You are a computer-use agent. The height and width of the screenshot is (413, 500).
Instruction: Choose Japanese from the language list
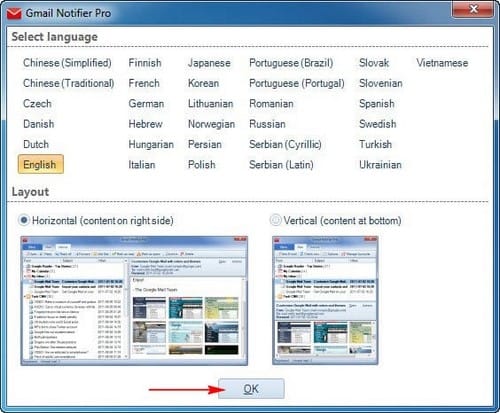[x=209, y=63]
